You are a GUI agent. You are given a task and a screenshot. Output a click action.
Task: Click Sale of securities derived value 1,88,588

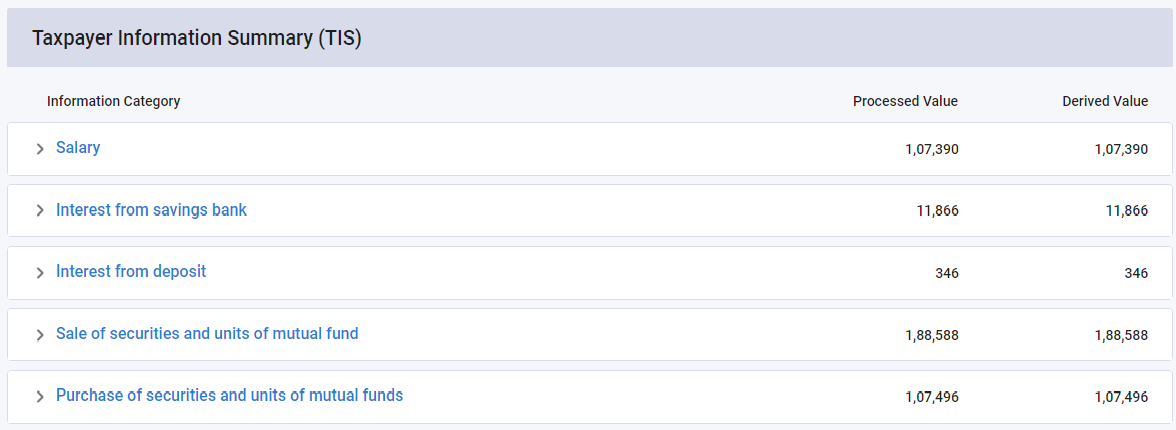(x=1121, y=335)
